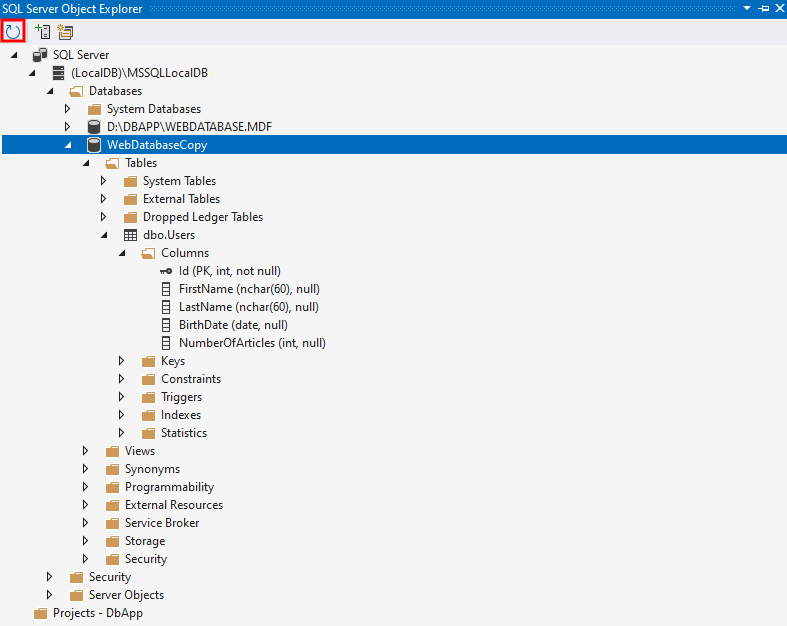Screen dimensions: 787x626
Task: Close the SQL Server Object Explorer panel
Action: 780,8
